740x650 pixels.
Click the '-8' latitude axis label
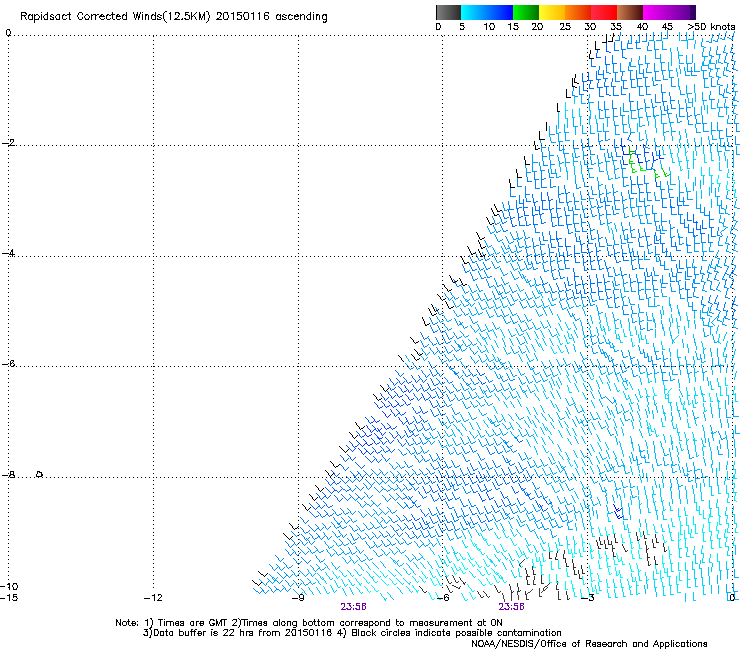click(x=8, y=475)
